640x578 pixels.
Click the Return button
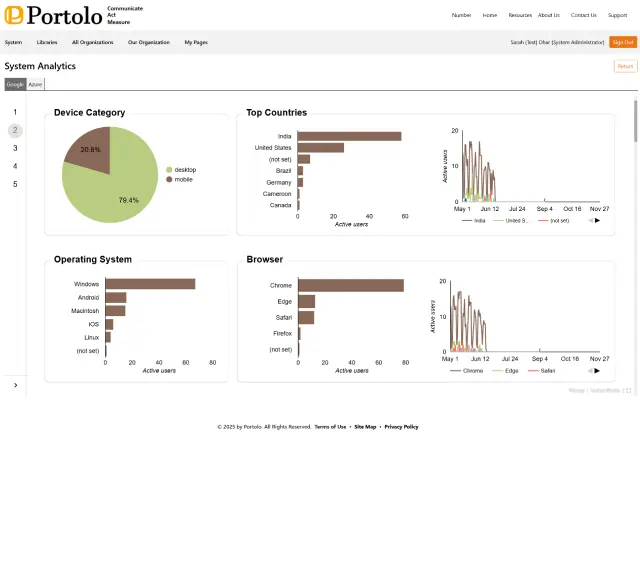click(625, 66)
